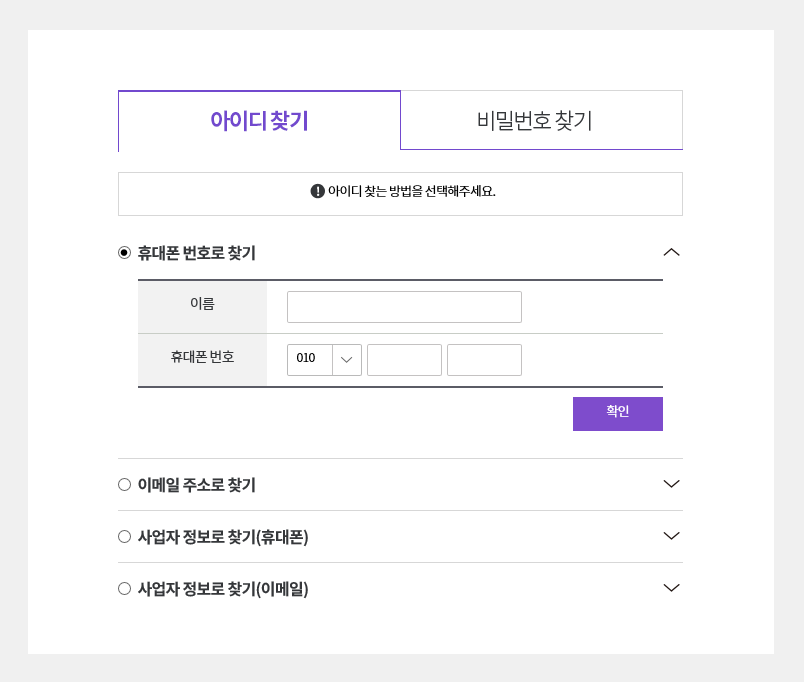This screenshot has width=805, height=682.
Task: Choose 사업자 정보로 찾기(이메일) radio option
Action: point(124,589)
